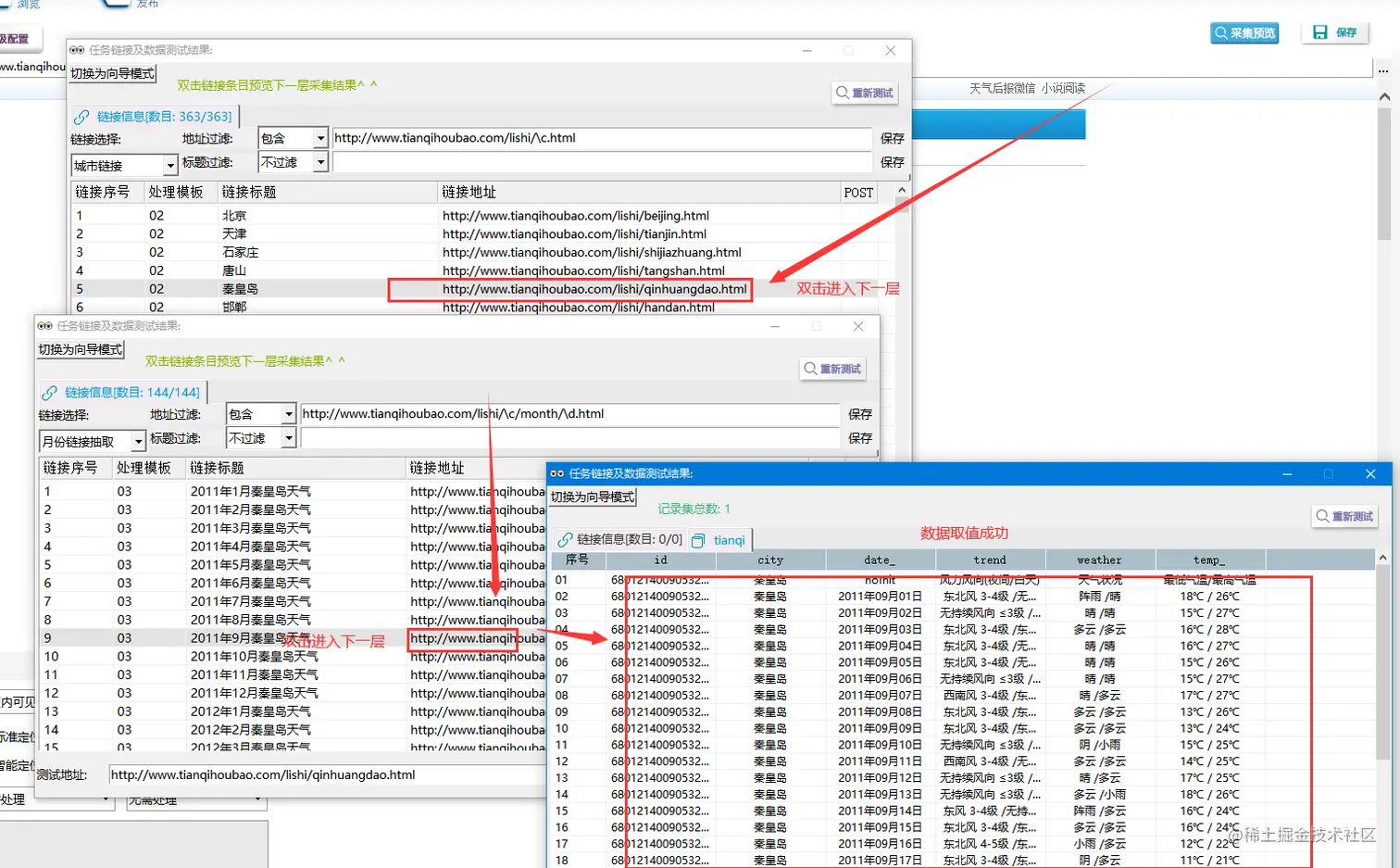
Task: Click the date_ column header
Action: (x=880, y=560)
